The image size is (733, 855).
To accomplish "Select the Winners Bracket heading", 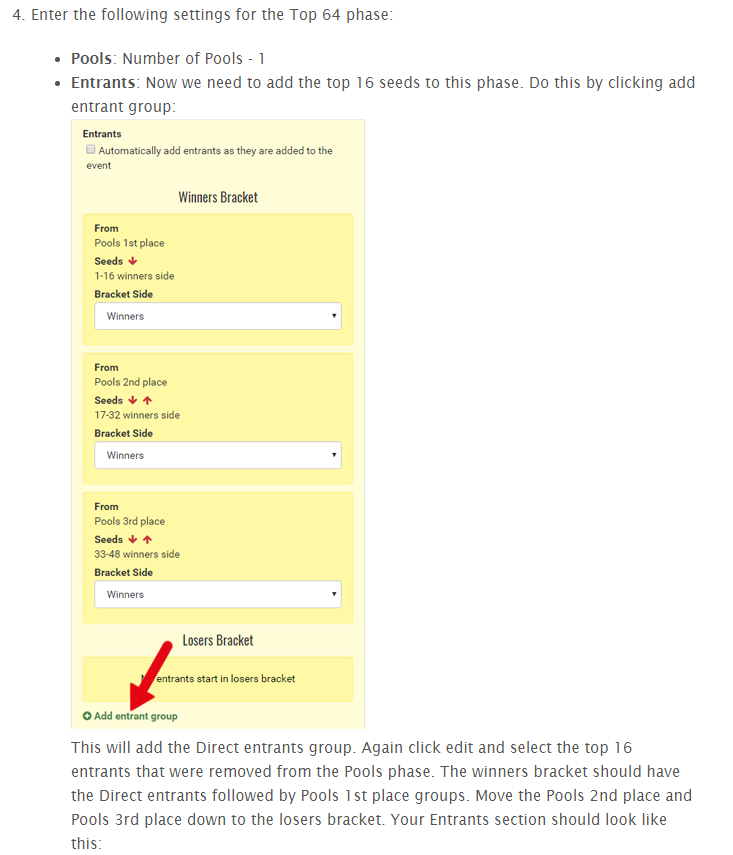I will pos(218,197).
